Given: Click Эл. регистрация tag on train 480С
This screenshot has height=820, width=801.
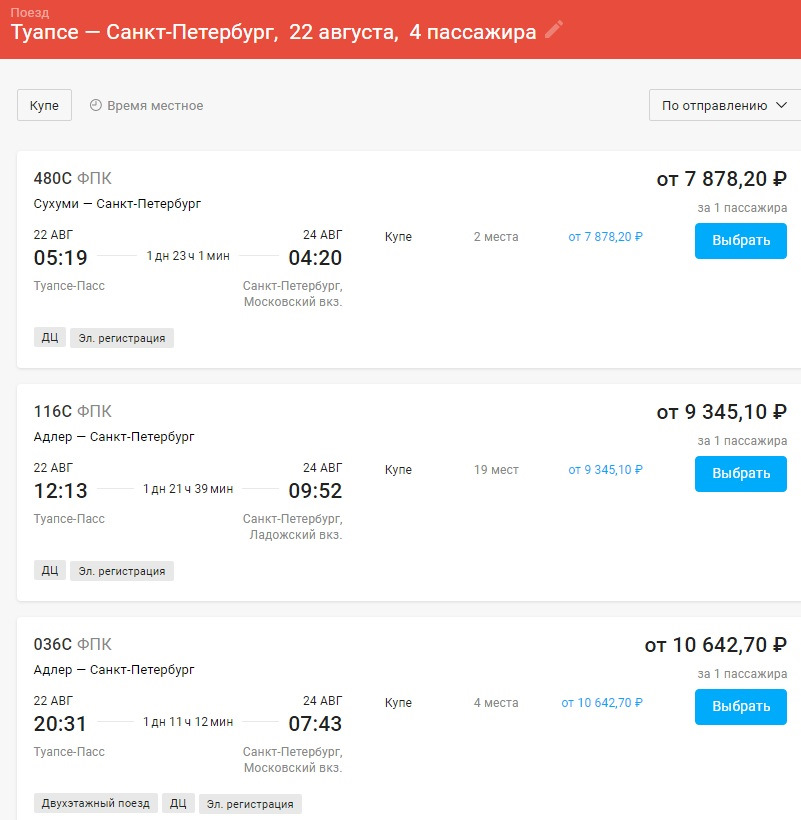Looking at the screenshot, I should pos(122,338).
